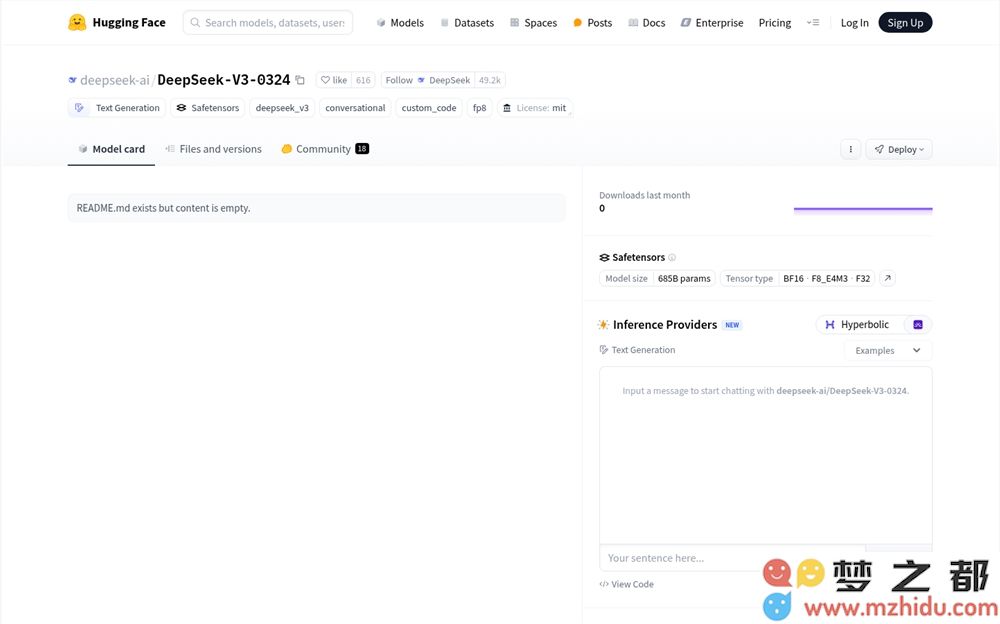Open the Pricing page

pos(775,22)
